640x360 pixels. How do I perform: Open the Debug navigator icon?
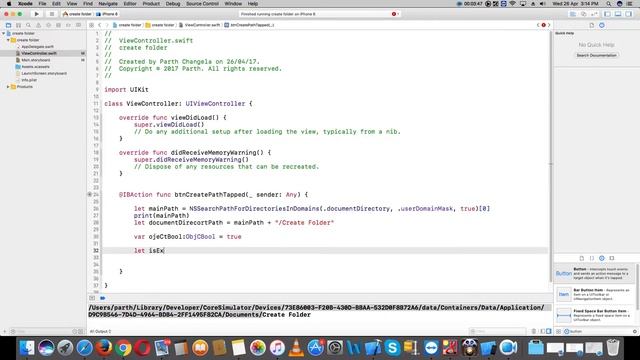(x=58, y=25)
